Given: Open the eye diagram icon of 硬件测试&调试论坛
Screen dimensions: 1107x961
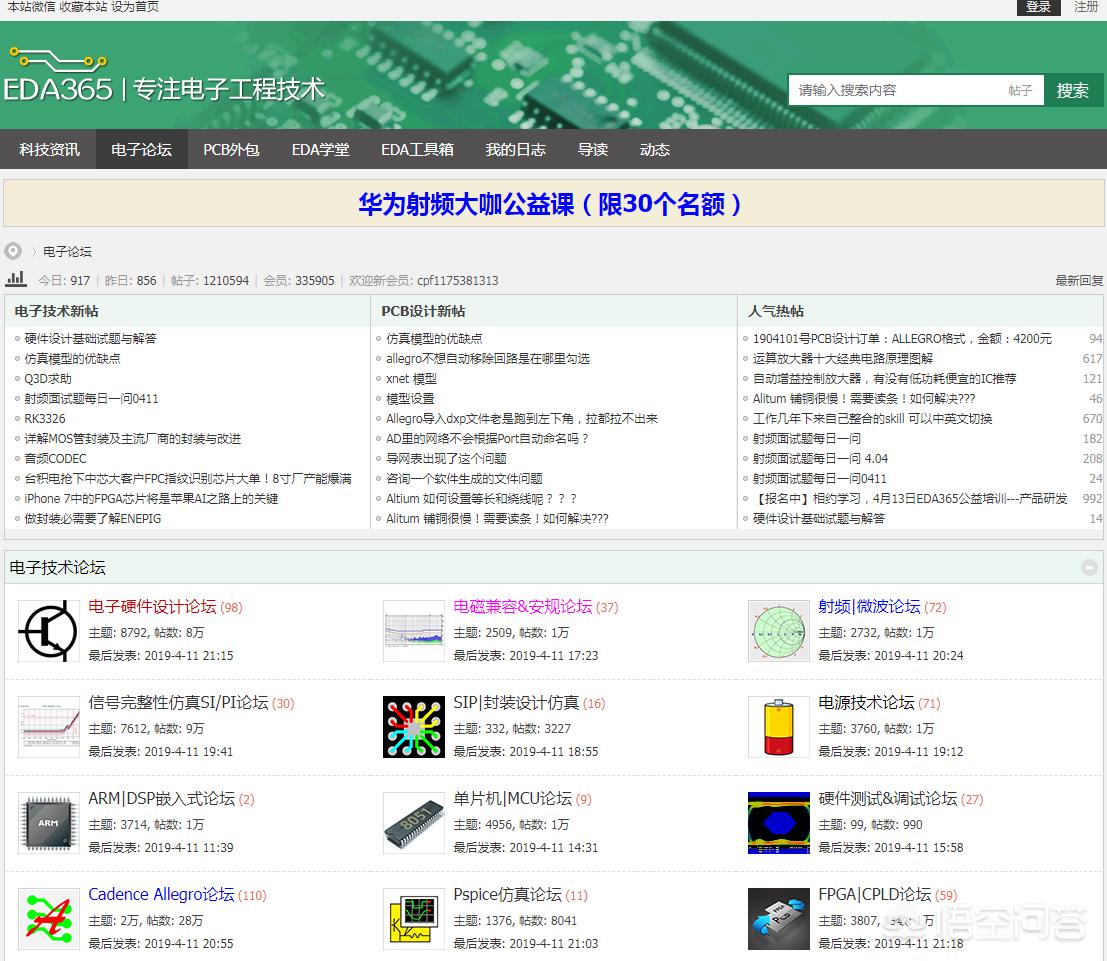Looking at the screenshot, I should (x=779, y=823).
